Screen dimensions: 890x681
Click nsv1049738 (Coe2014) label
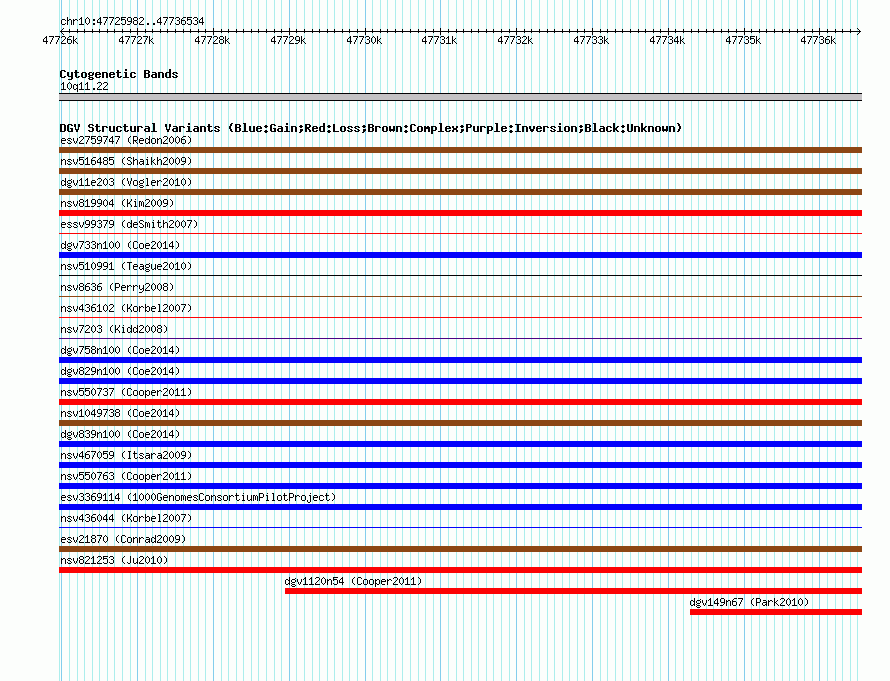tap(120, 413)
